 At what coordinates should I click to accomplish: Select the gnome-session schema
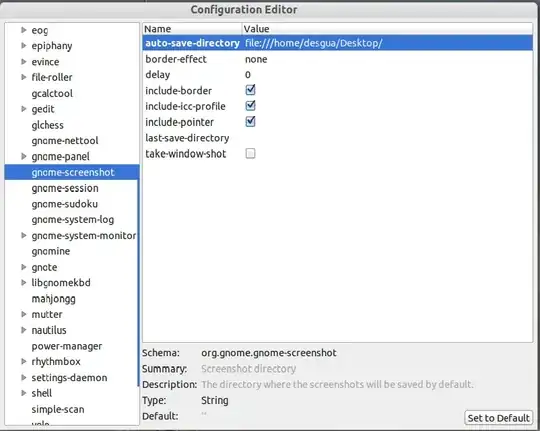point(65,188)
